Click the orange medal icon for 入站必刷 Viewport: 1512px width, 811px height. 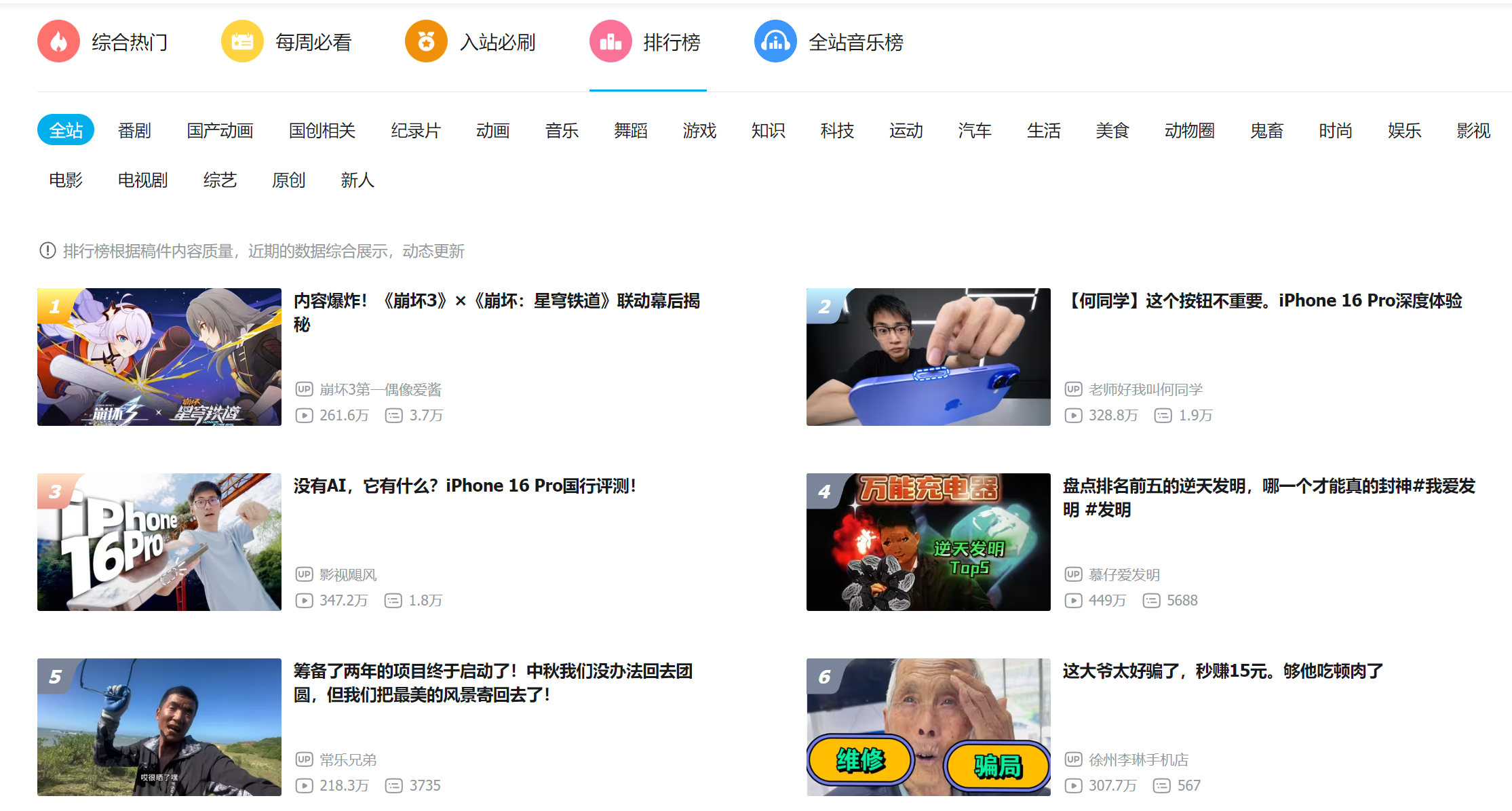click(x=426, y=42)
